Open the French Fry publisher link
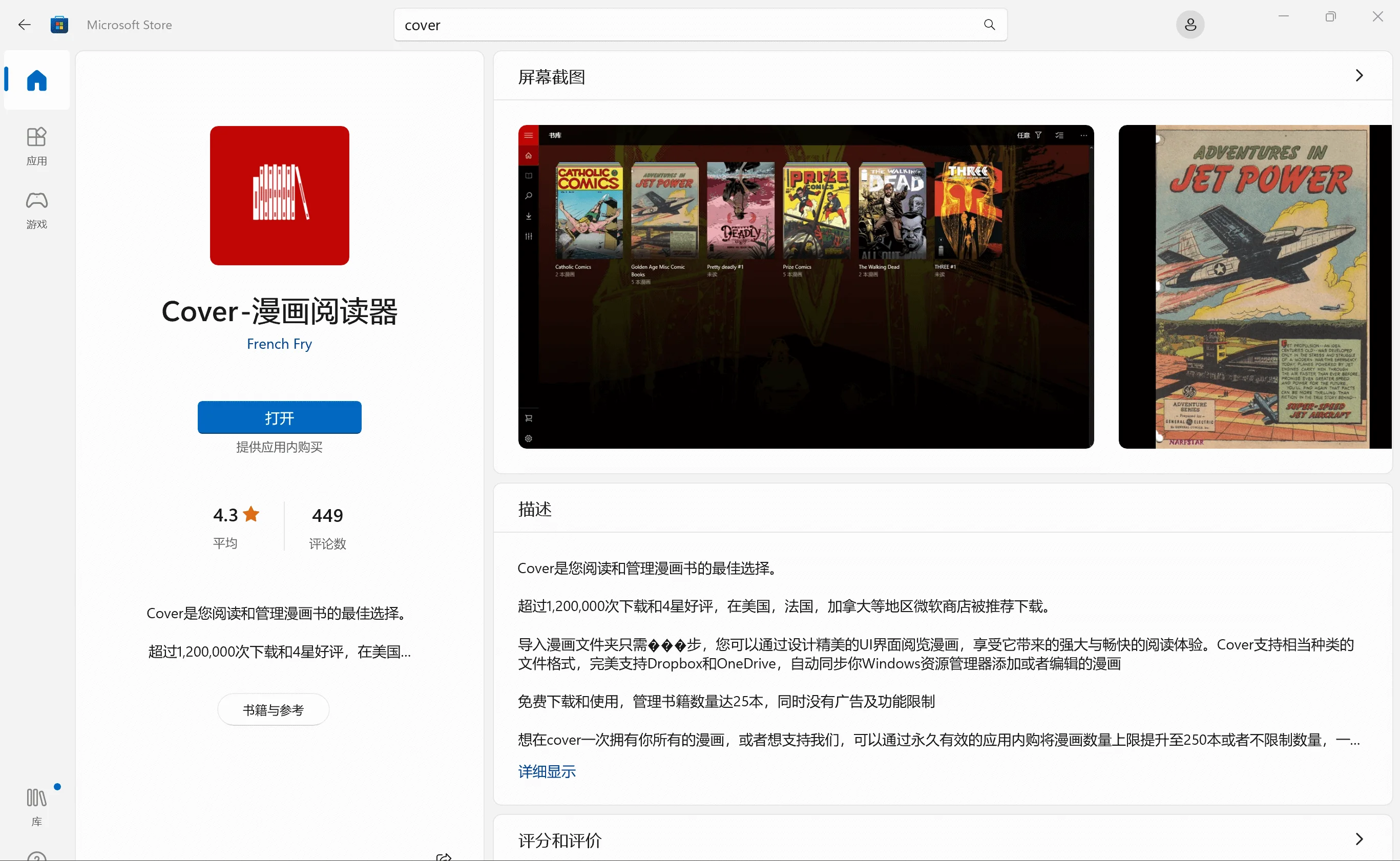 (x=279, y=344)
